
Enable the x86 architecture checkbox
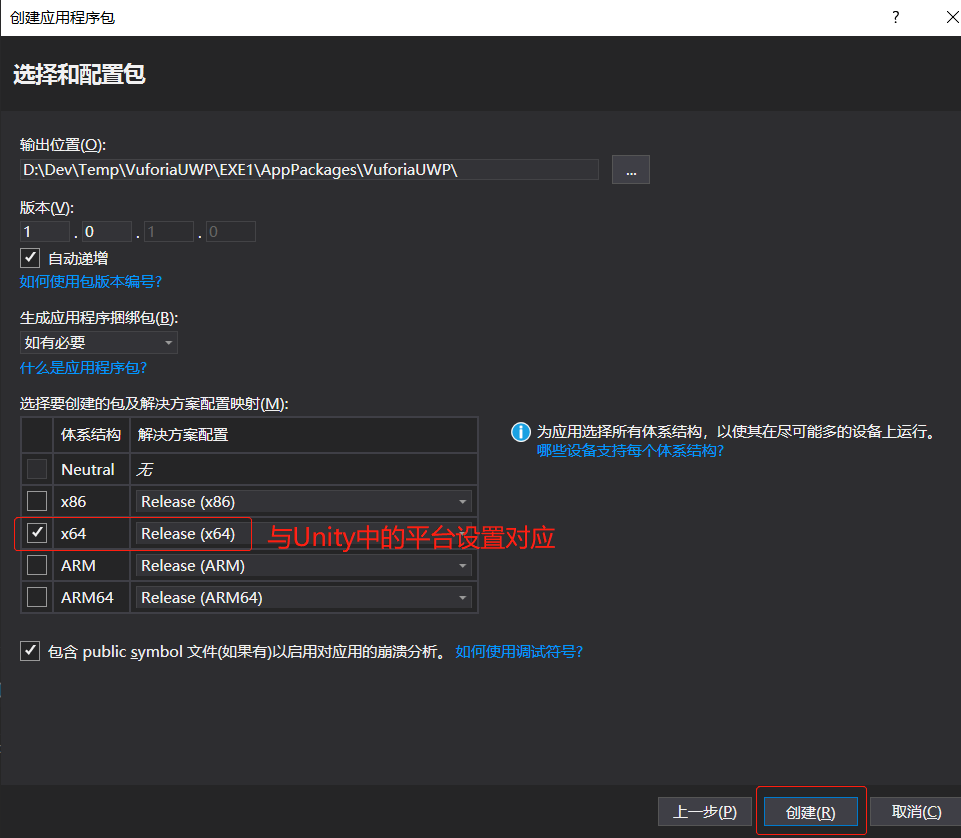35,501
